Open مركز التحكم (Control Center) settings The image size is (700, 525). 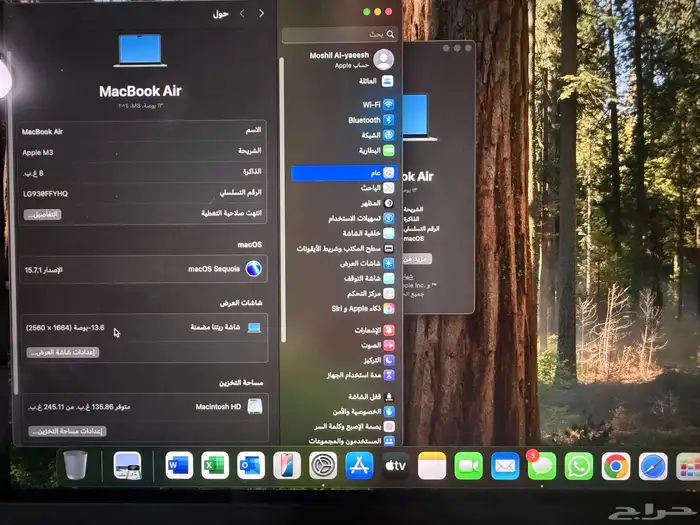363,294
